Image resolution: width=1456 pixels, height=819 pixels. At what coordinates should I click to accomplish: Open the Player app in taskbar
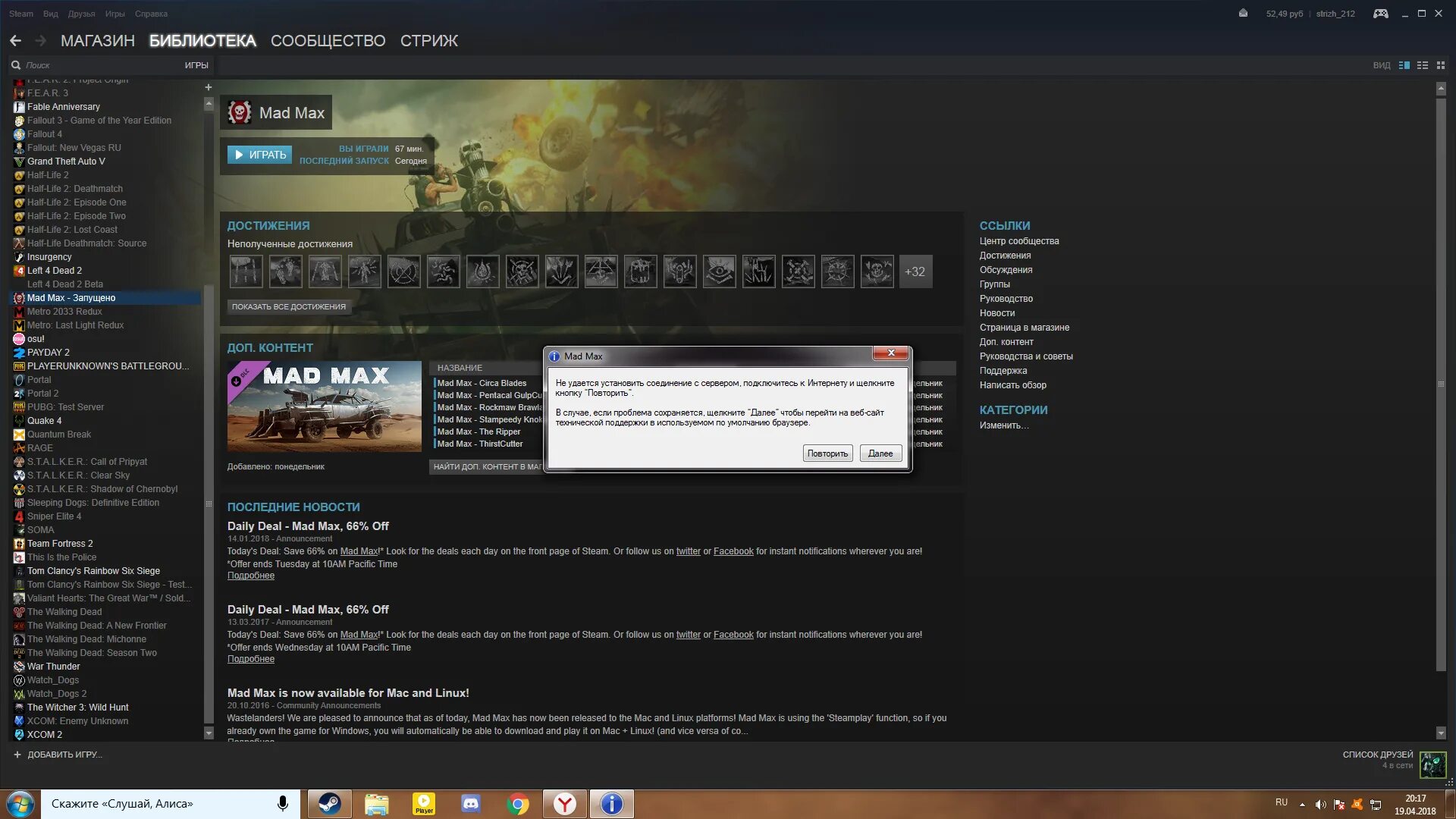(424, 804)
